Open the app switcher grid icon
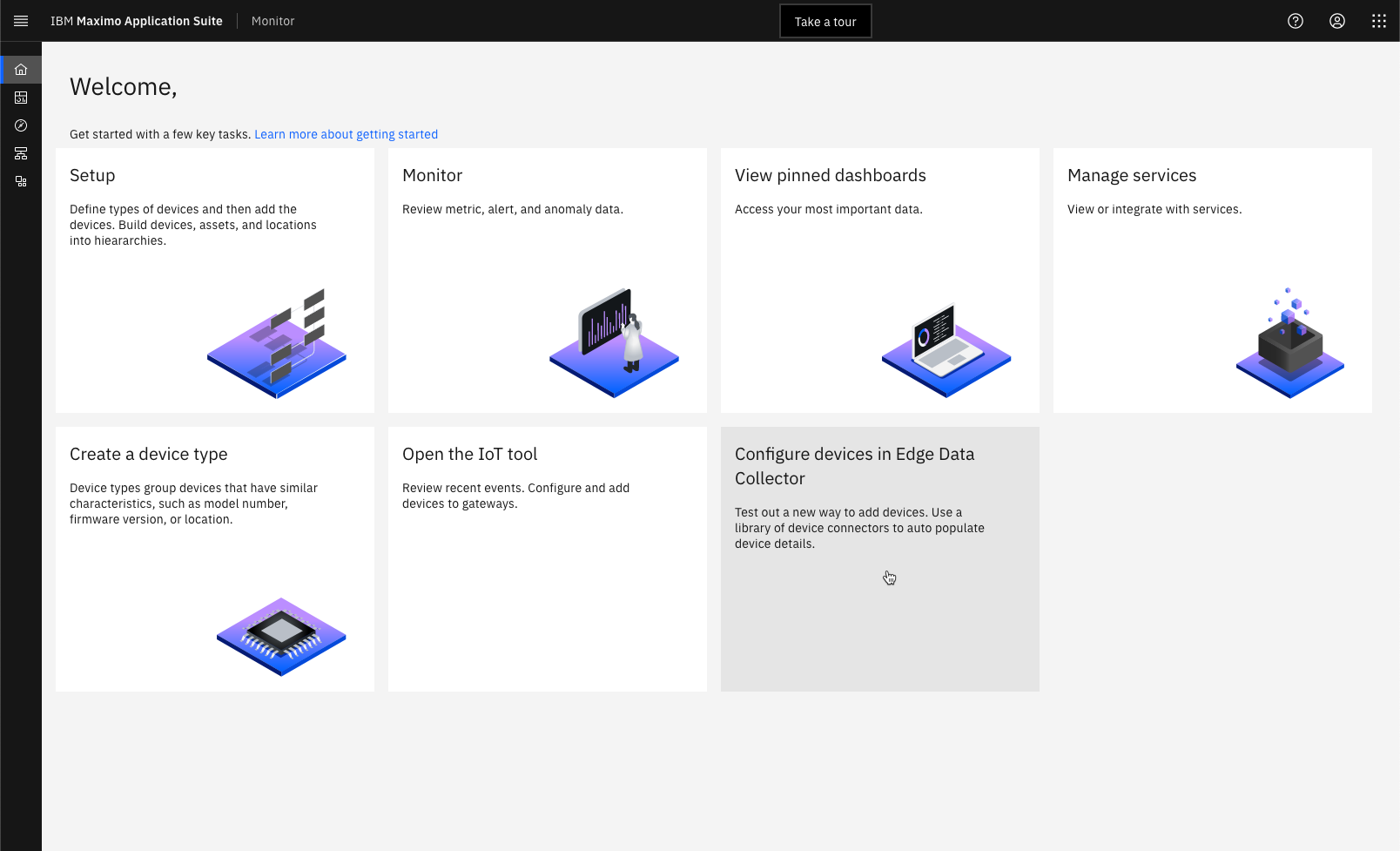 pos(1379,21)
